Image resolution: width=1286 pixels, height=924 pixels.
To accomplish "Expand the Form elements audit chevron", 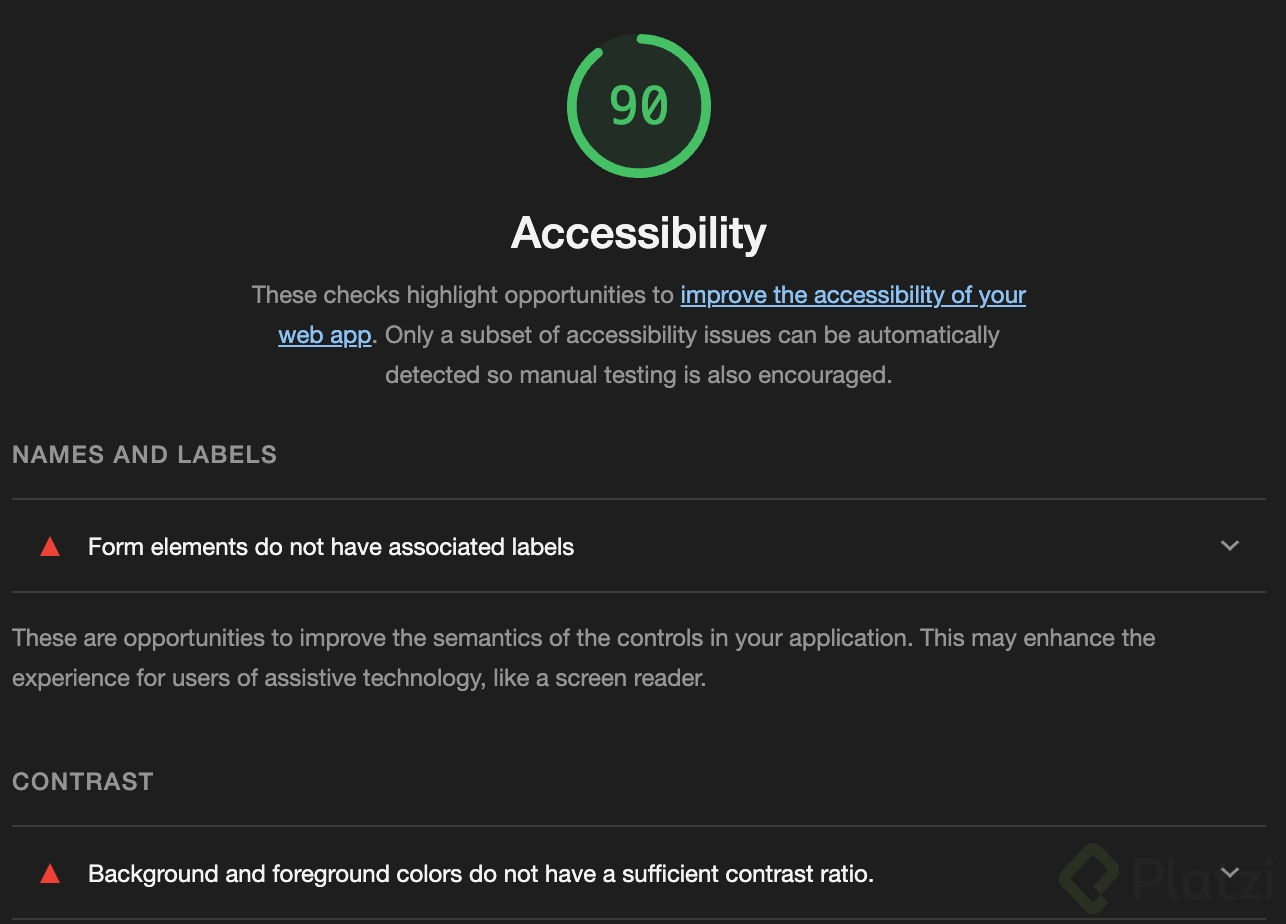I will (1230, 546).
